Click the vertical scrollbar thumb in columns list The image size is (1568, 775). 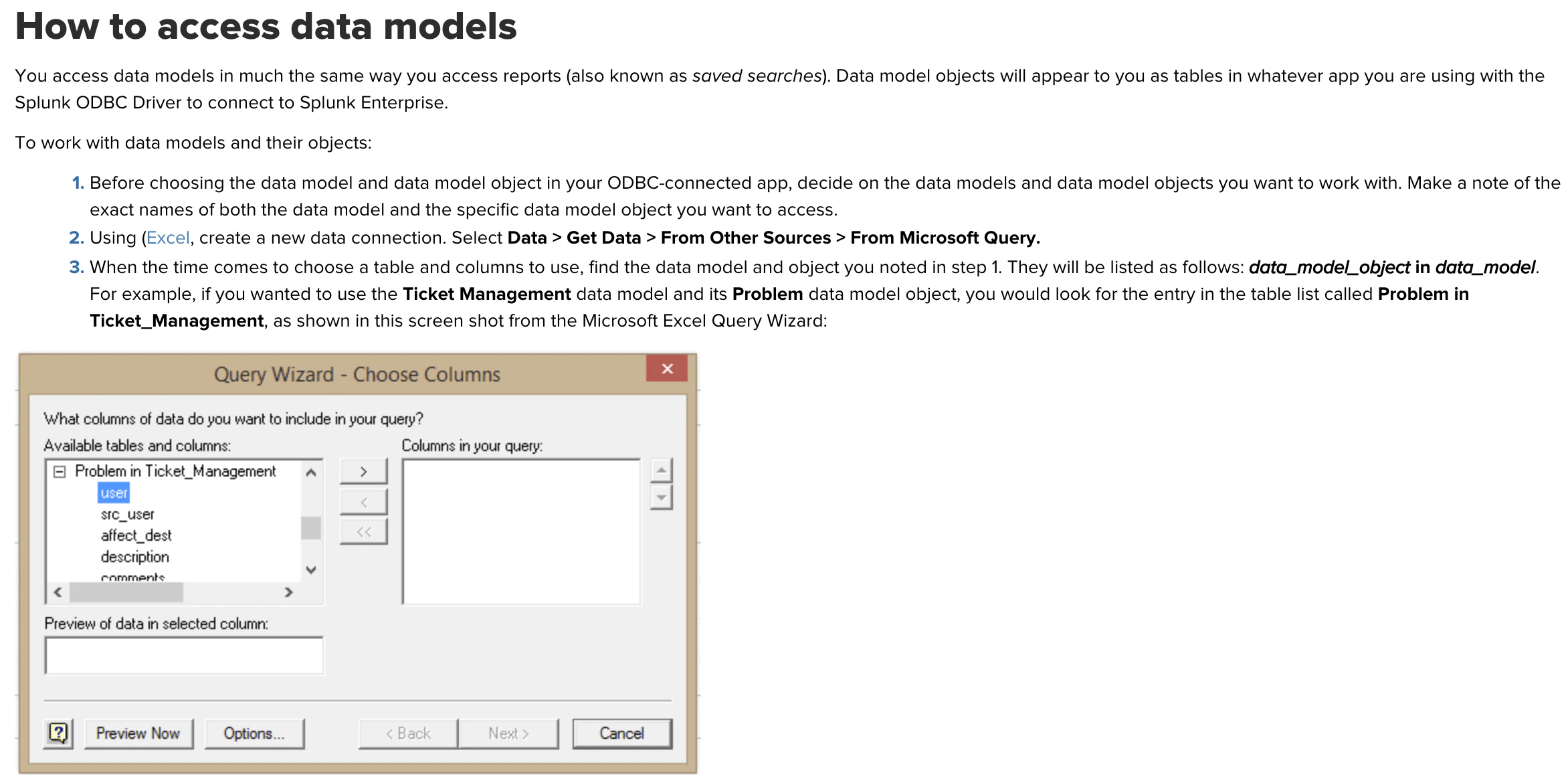(311, 528)
